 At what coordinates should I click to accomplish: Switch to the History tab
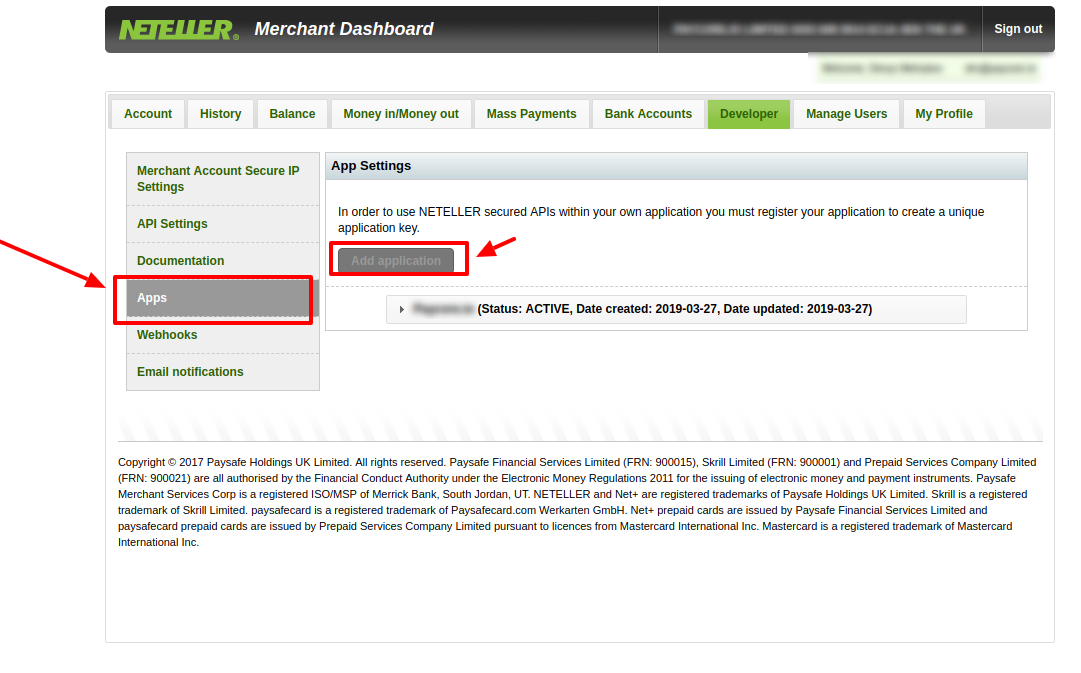[x=221, y=114]
